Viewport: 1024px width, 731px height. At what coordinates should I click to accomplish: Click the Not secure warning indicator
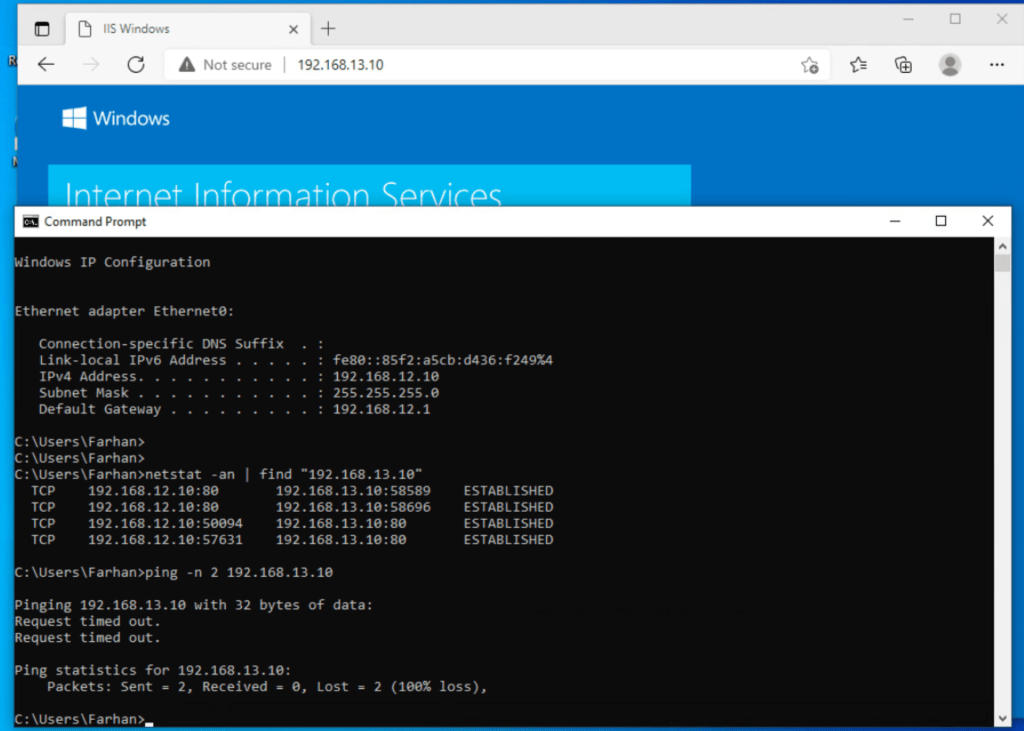[225, 65]
